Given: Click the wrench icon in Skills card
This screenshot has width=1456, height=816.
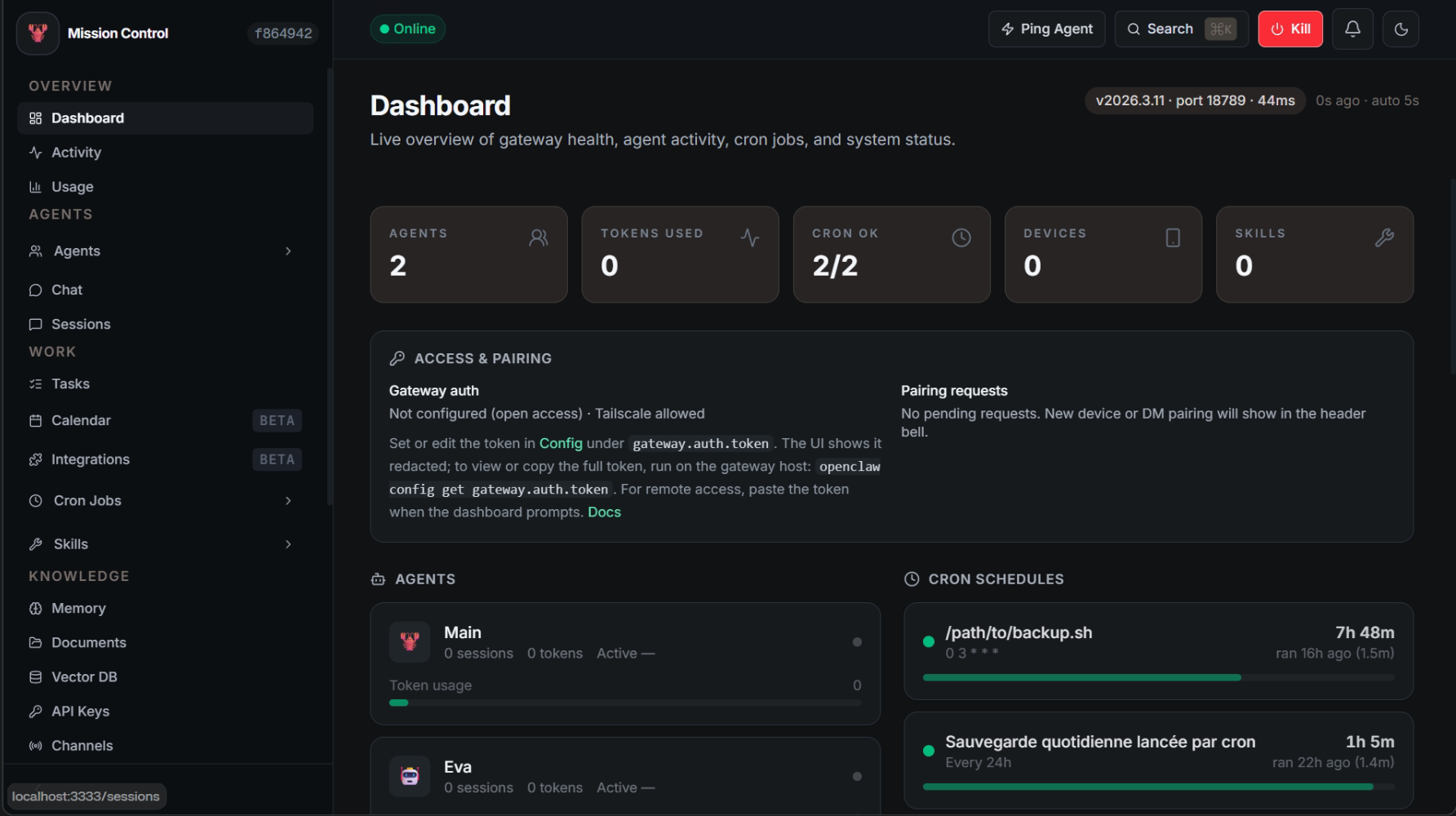Looking at the screenshot, I should (1384, 237).
